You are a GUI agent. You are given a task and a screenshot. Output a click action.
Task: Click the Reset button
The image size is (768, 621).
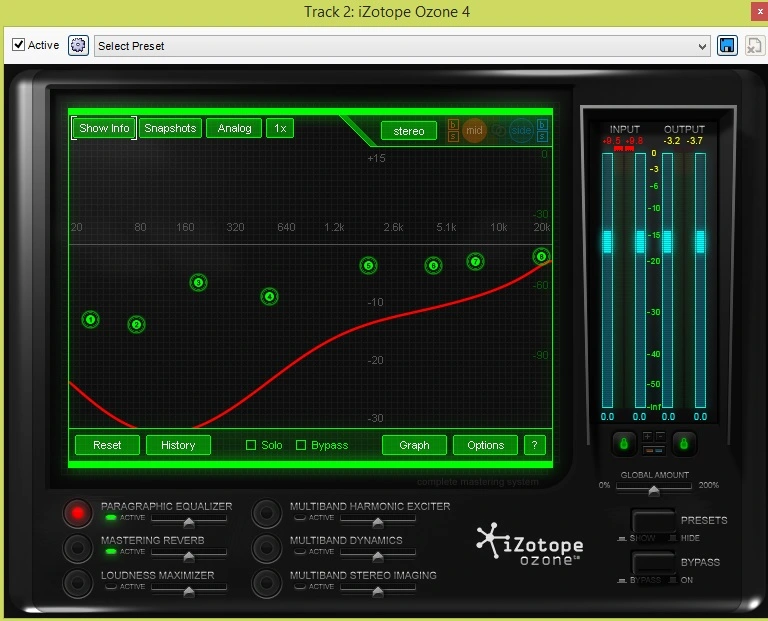107,445
